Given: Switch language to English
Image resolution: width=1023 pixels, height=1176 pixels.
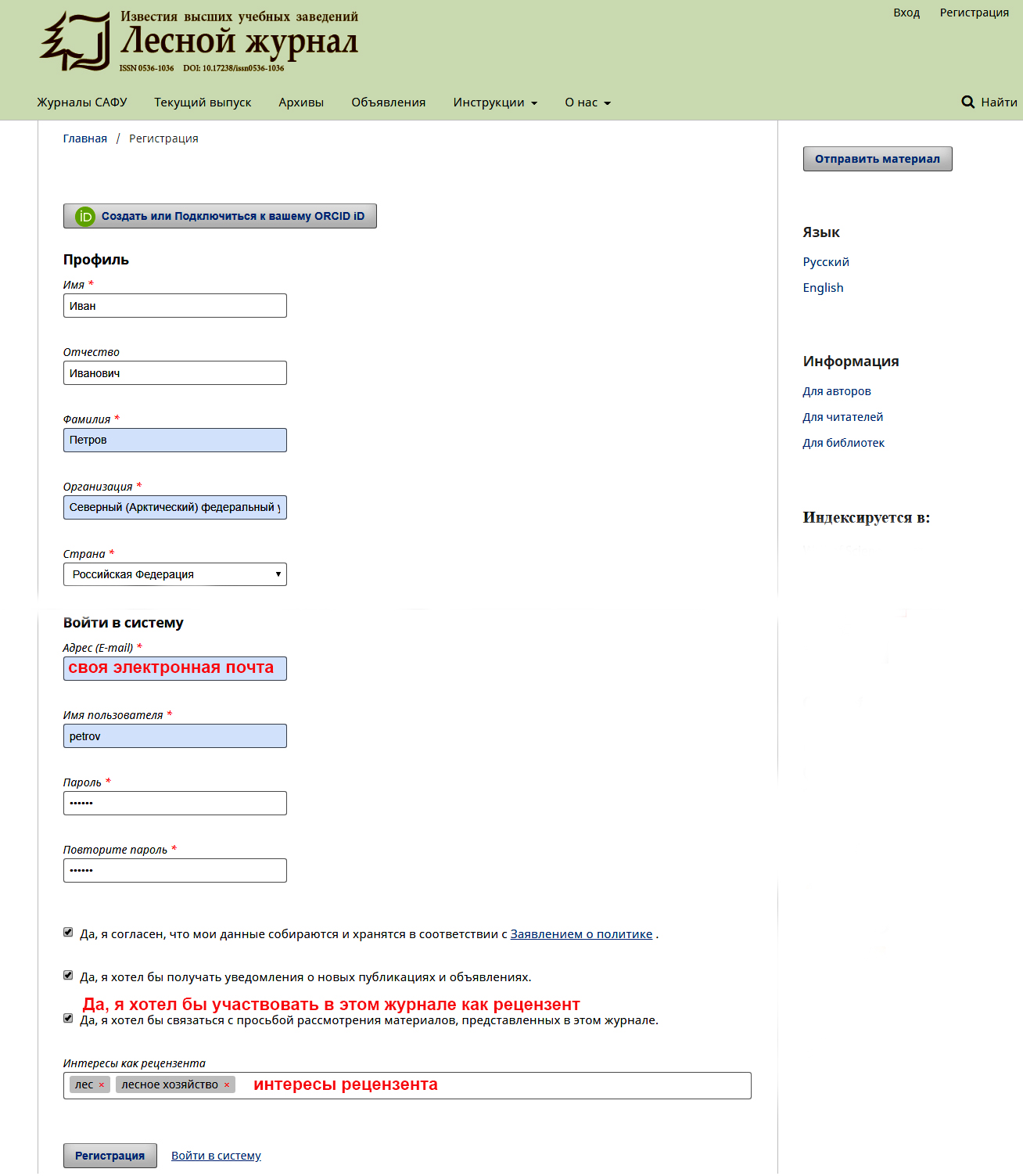Looking at the screenshot, I should [x=823, y=288].
